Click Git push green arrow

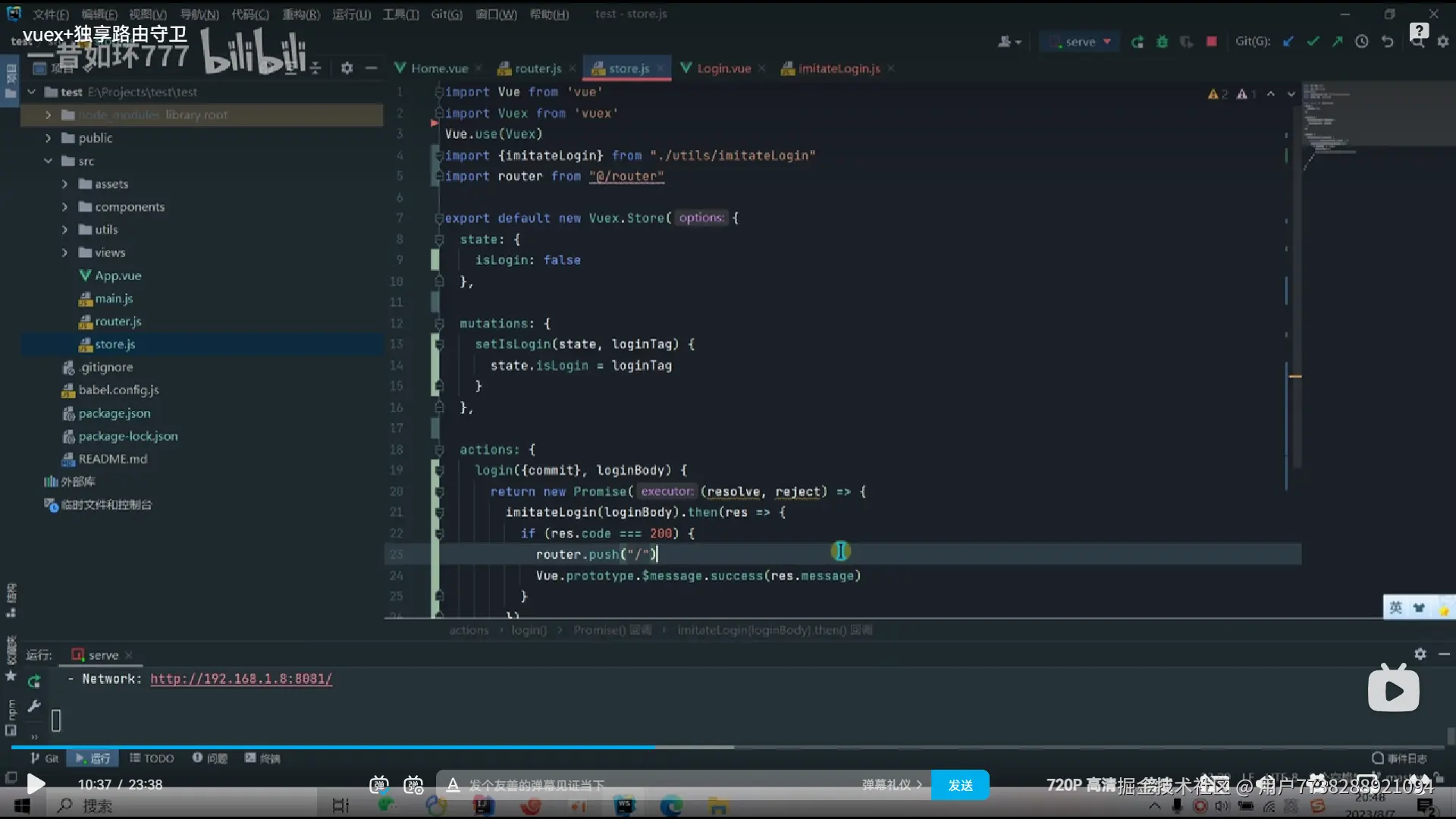click(1337, 42)
